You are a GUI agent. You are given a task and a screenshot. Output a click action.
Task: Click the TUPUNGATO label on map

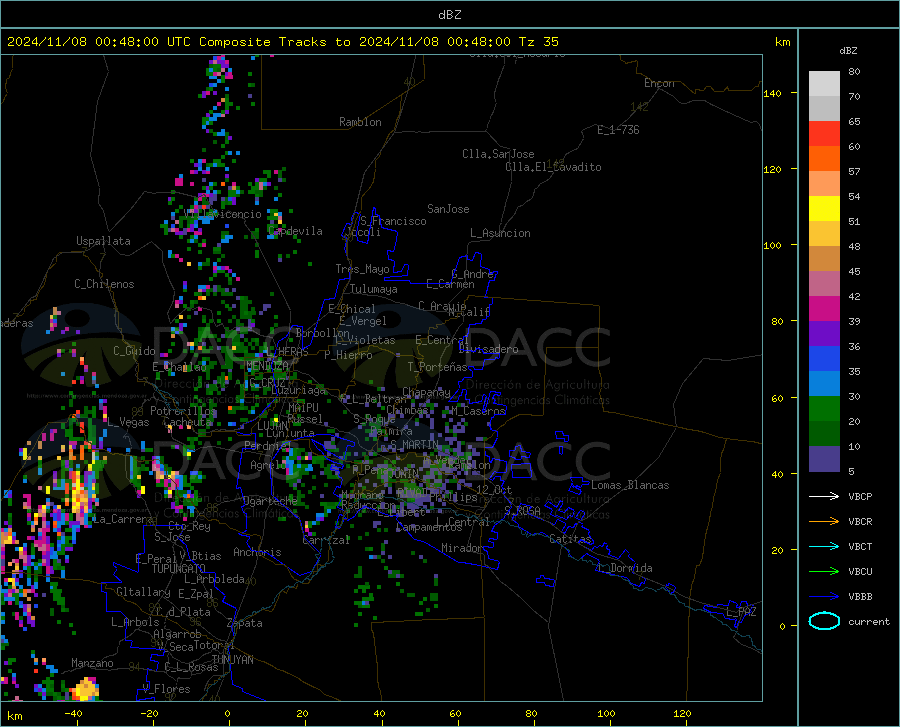pyautogui.click(x=179, y=569)
